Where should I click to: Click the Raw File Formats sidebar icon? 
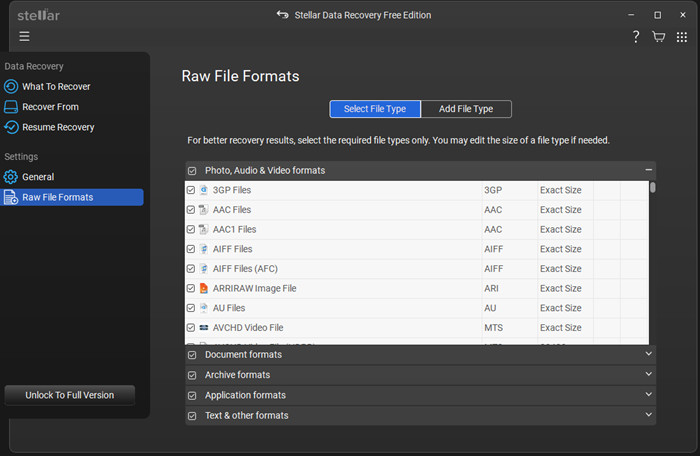click(11, 197)
